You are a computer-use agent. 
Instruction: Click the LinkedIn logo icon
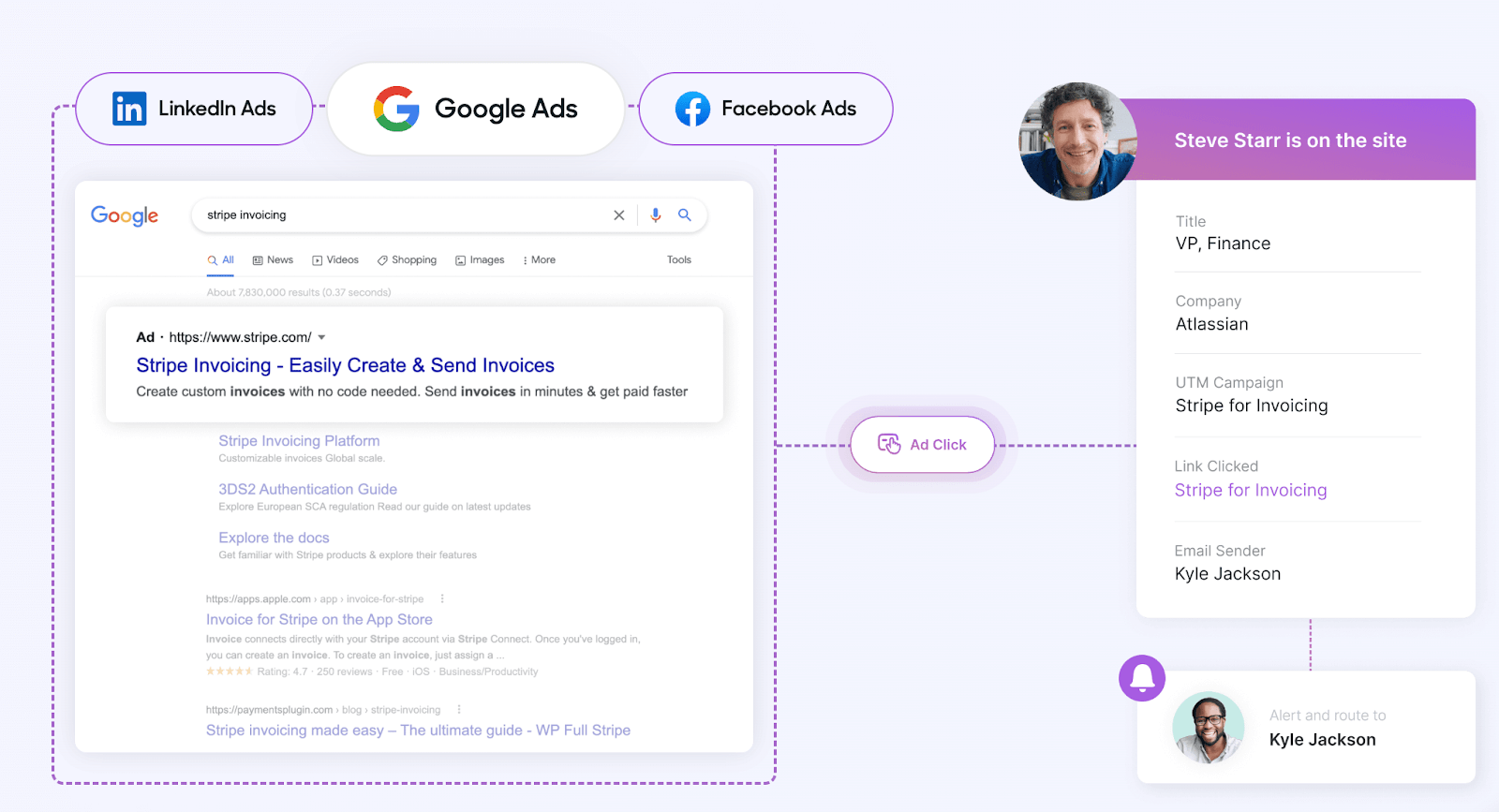(129, 109)
